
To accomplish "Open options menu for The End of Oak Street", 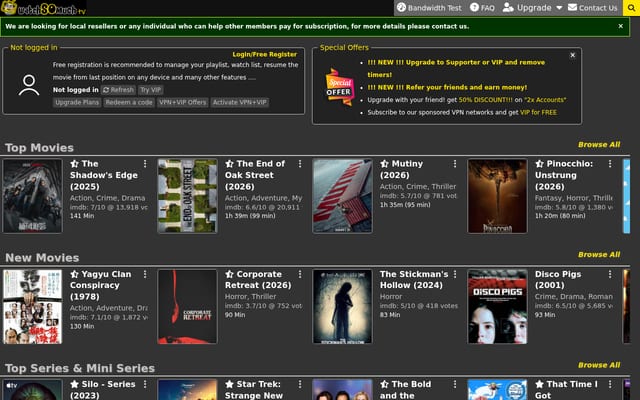I will 300,164.
